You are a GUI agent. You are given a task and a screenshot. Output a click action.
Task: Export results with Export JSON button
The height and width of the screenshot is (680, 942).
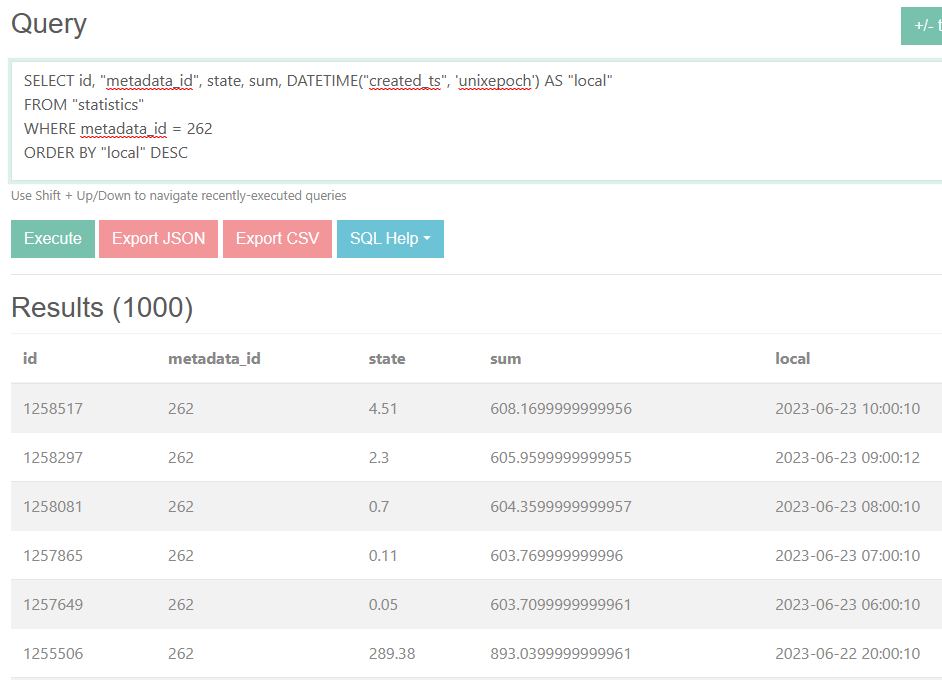point(159,238)
